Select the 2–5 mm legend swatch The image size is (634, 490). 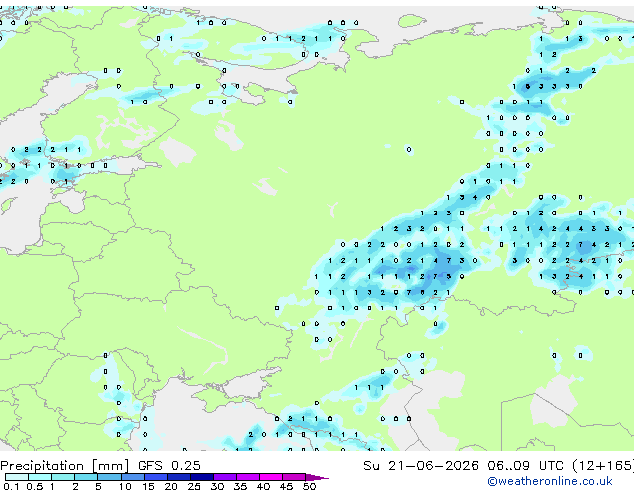tap(86, 477)
